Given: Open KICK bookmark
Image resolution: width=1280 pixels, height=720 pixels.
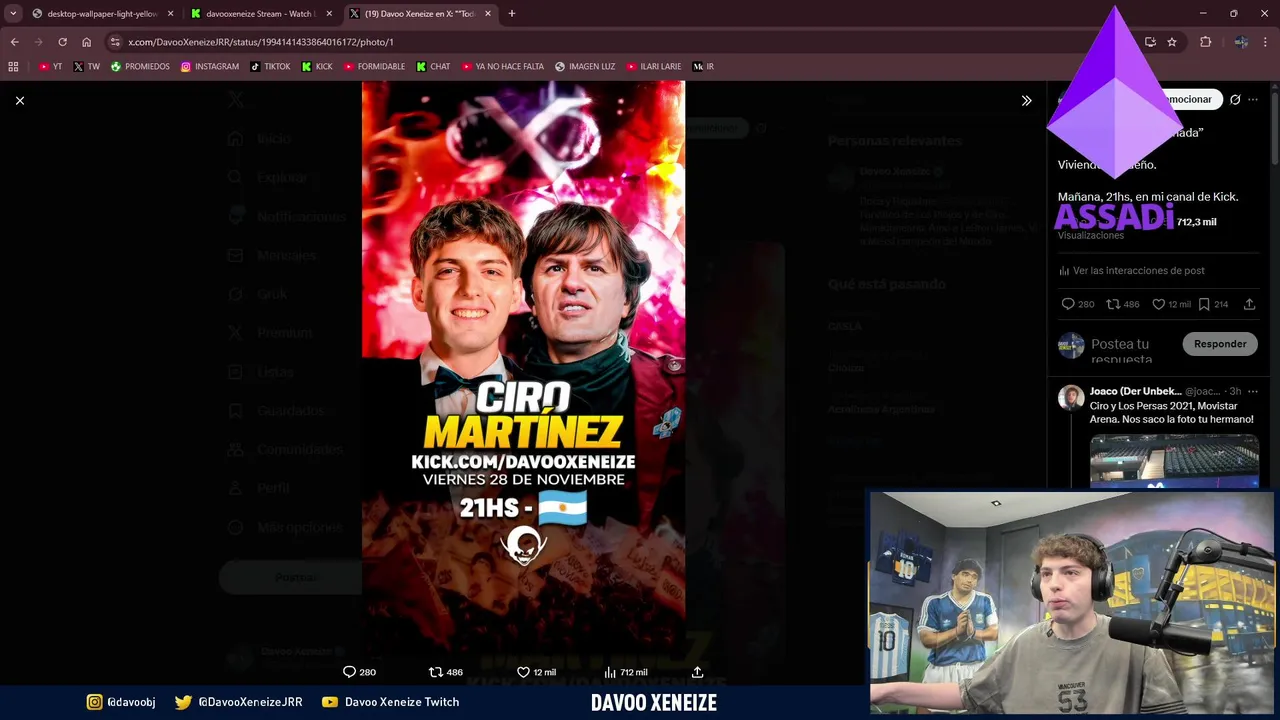Looking at the screenshot, I should click(317, 67).
